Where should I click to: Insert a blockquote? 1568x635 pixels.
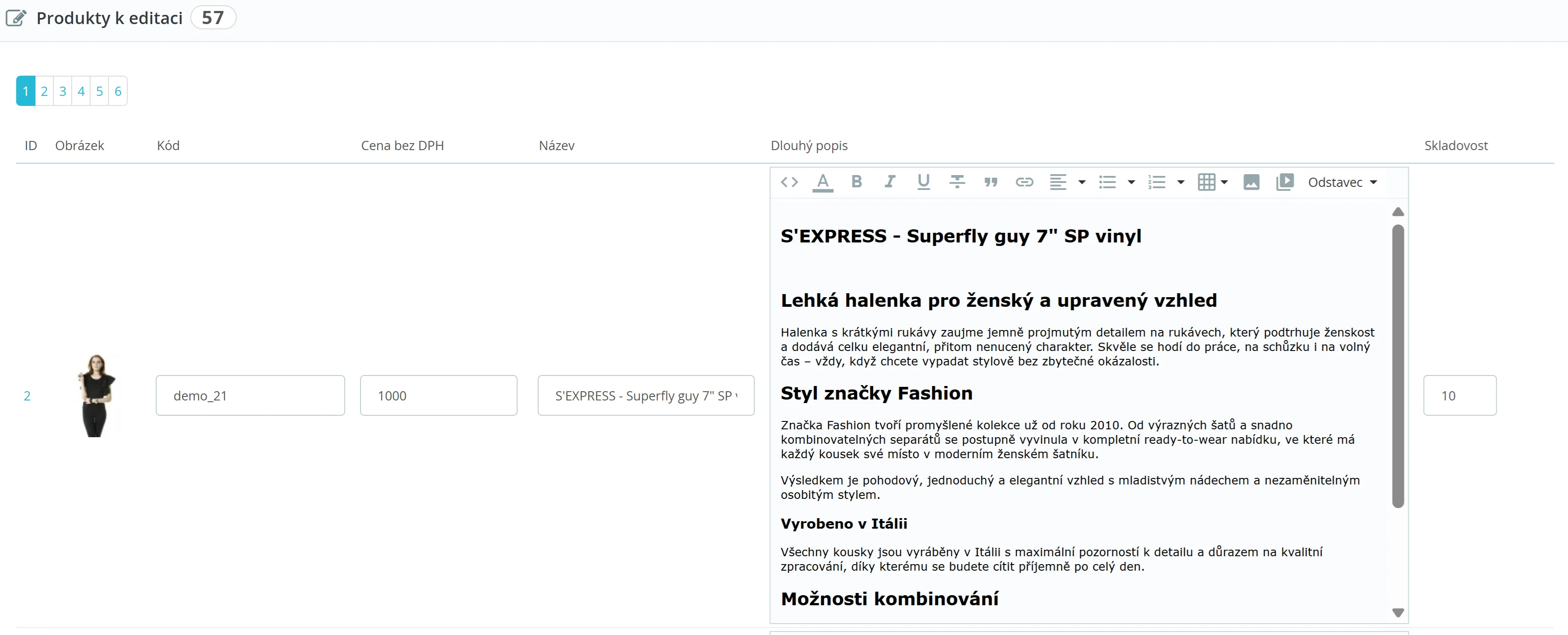[990, 182]
